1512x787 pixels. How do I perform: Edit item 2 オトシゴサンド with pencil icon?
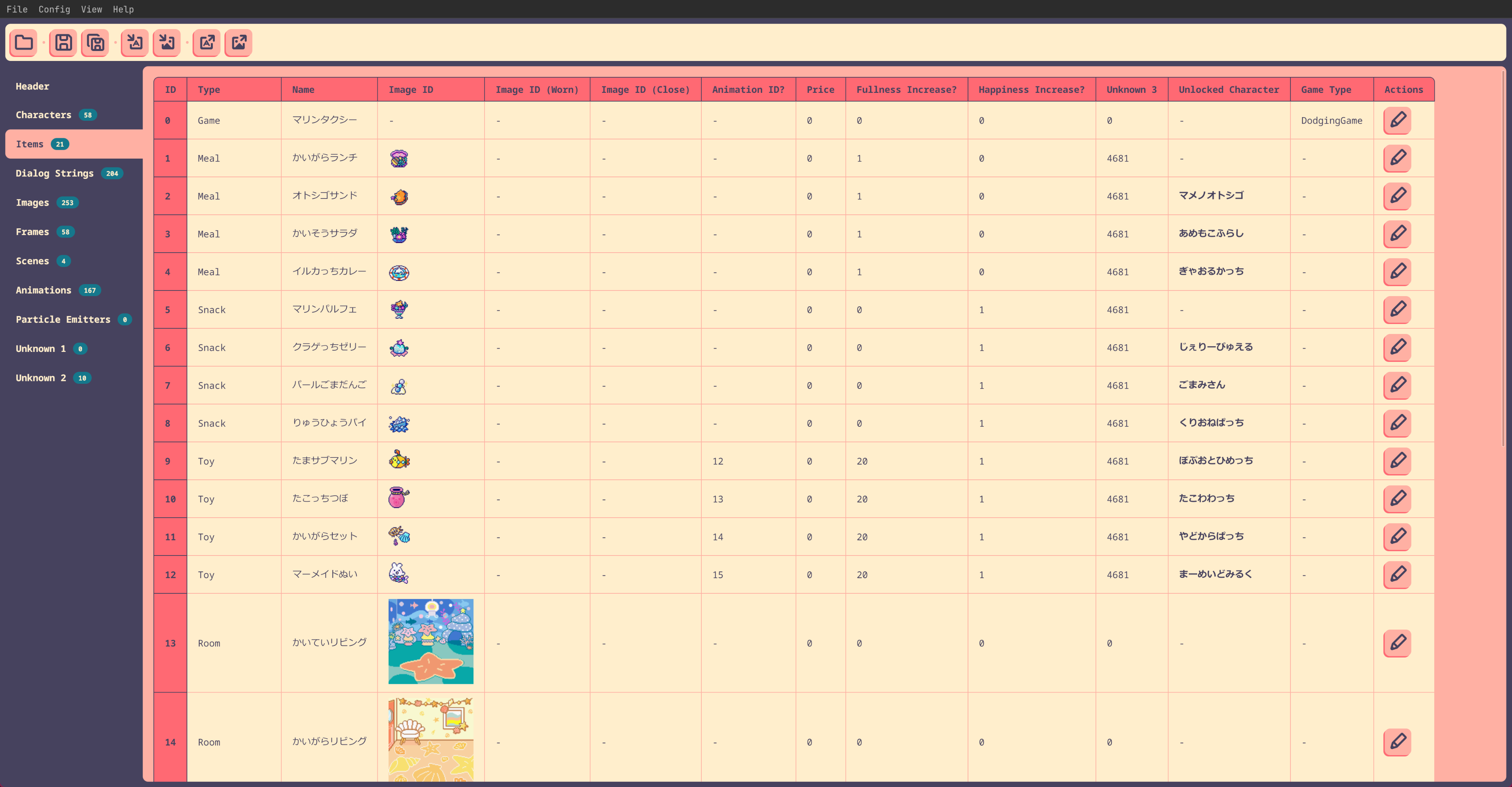tap(1398, 196)
